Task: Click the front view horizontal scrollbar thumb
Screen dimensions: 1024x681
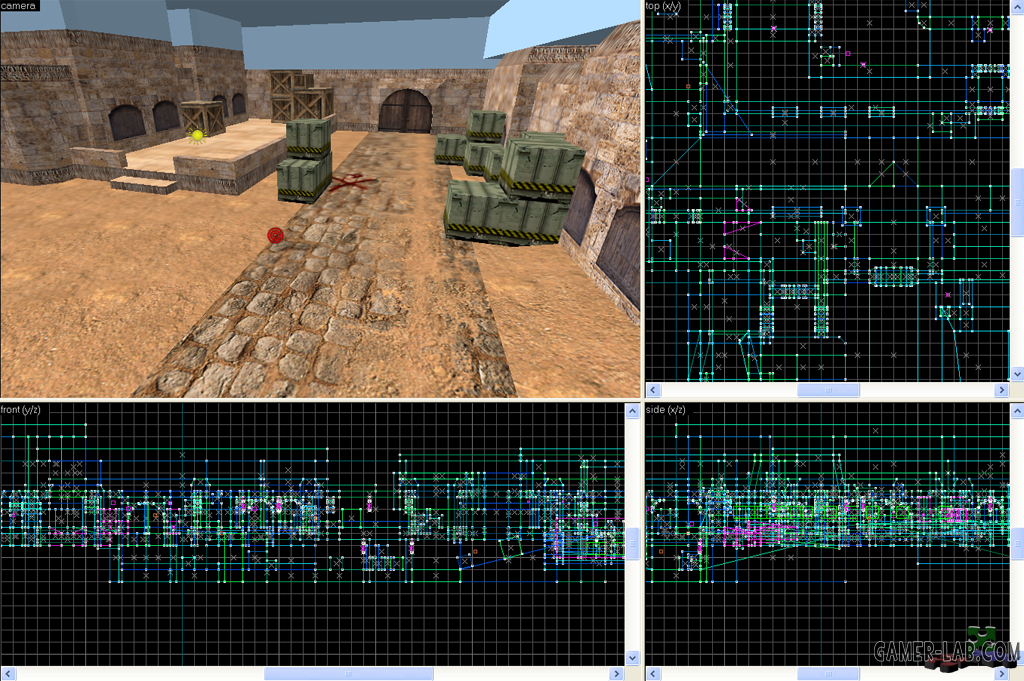Action: click(349, 674)
